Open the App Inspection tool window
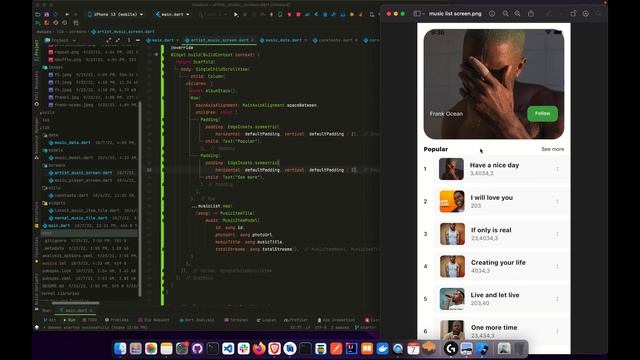Viewport: 640px width, 360px height. (336, 320)
